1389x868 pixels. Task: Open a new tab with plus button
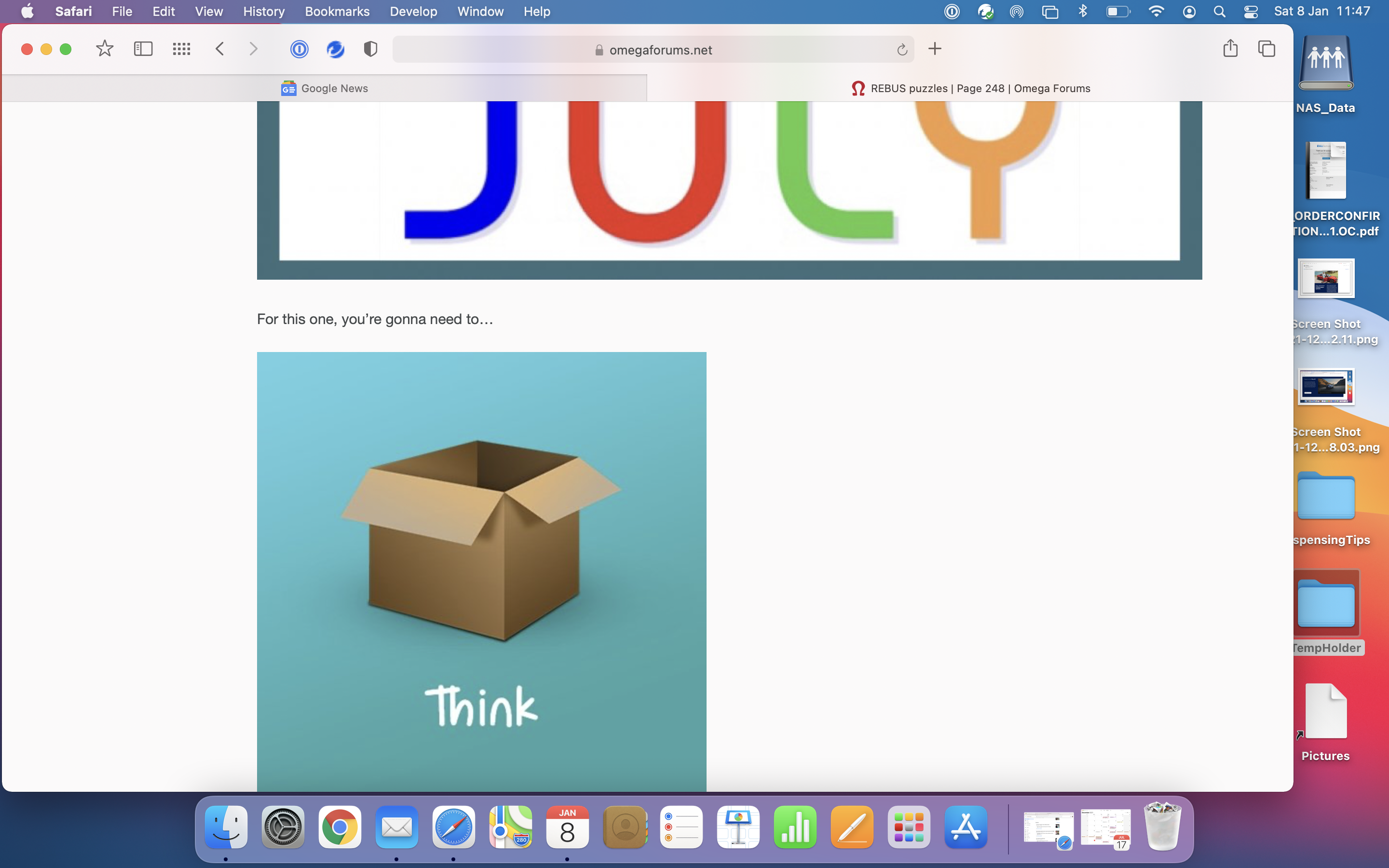pyautogui.click(x=935, y=49)
